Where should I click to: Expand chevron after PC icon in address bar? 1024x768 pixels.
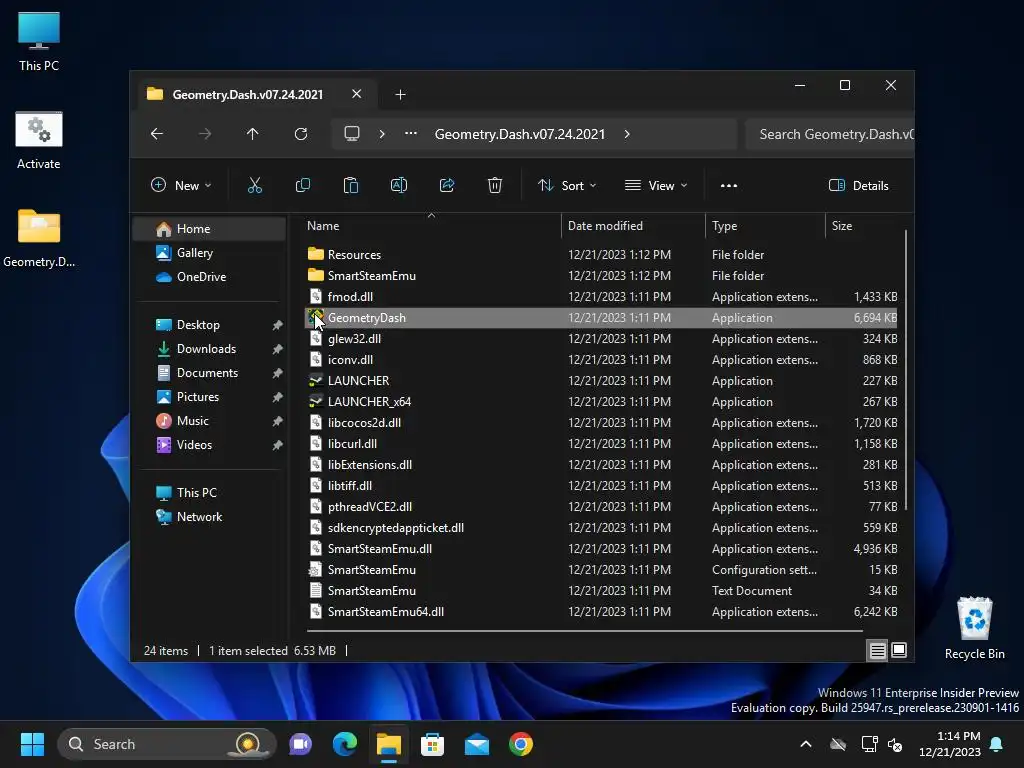pyautogui.click(x=382, y=134)
